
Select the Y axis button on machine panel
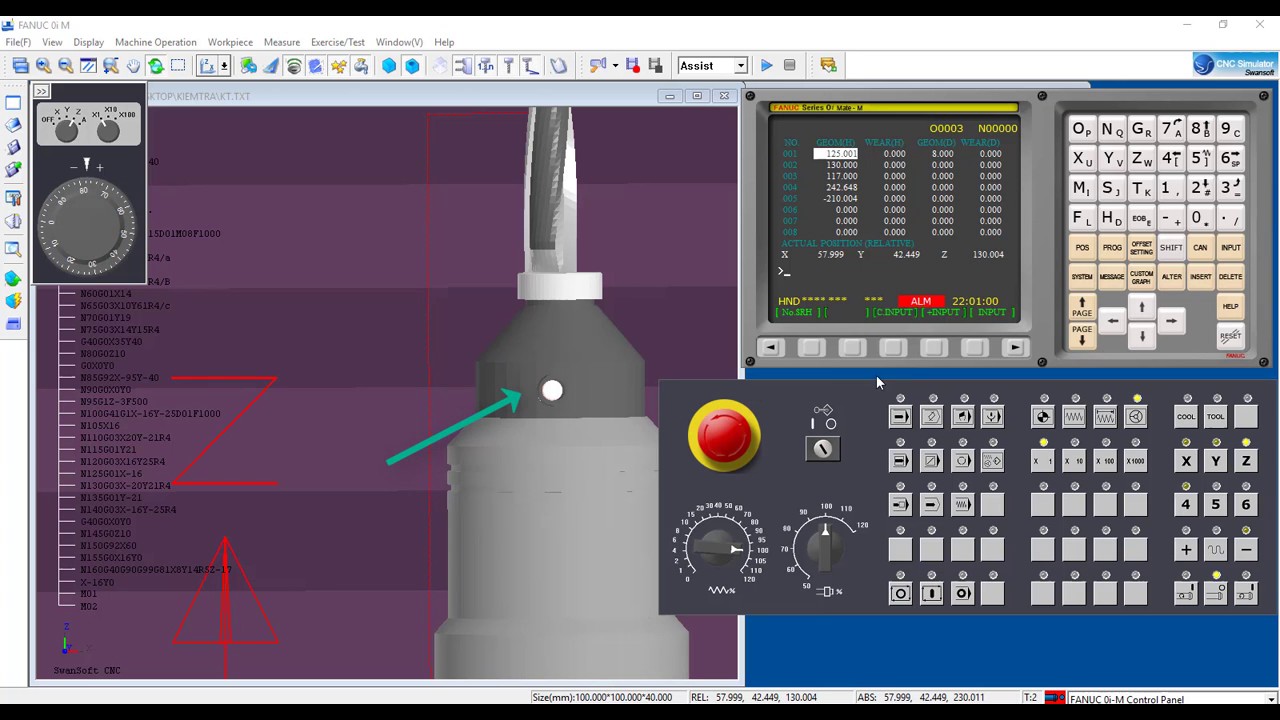coord(1216,461)
